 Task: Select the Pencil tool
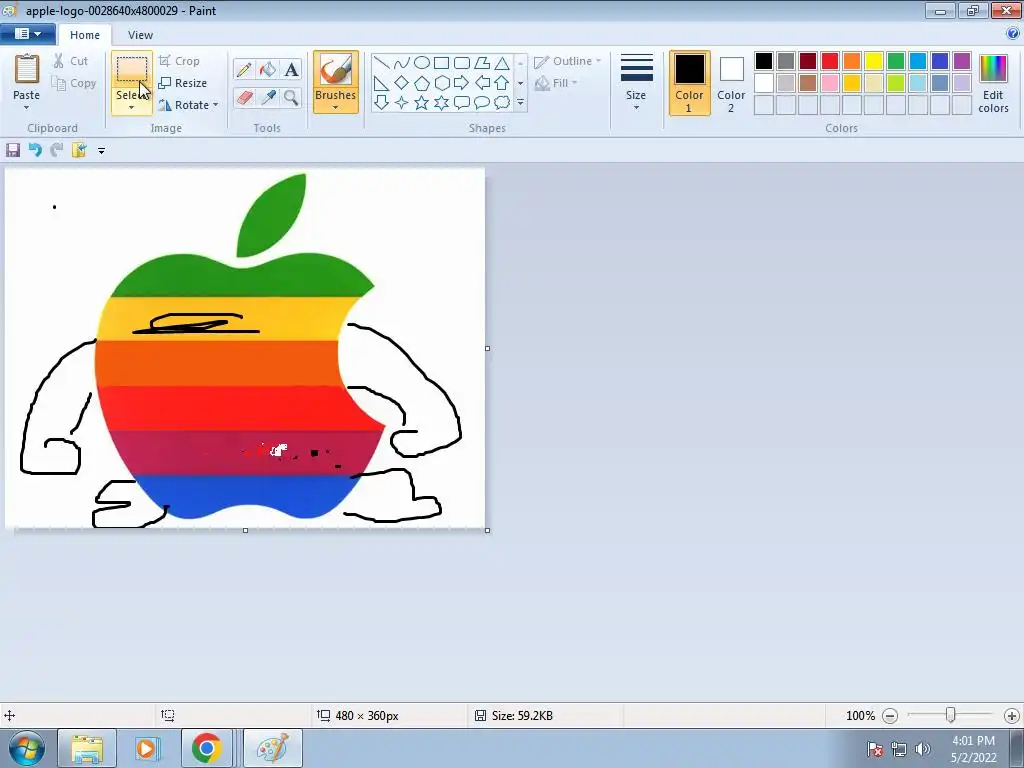[x=244, y=69]
